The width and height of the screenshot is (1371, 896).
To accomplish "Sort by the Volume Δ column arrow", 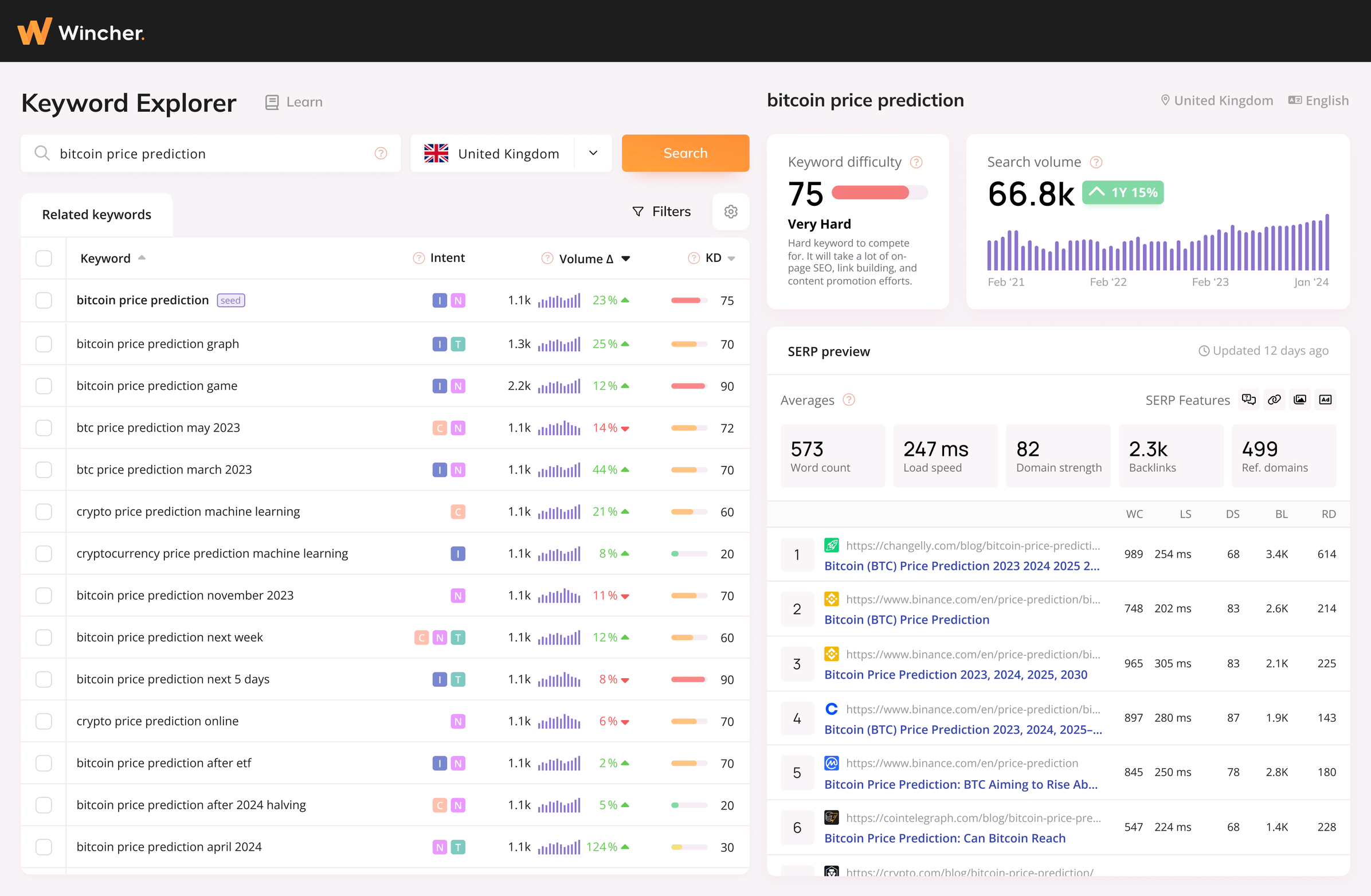I will point(626,259).
